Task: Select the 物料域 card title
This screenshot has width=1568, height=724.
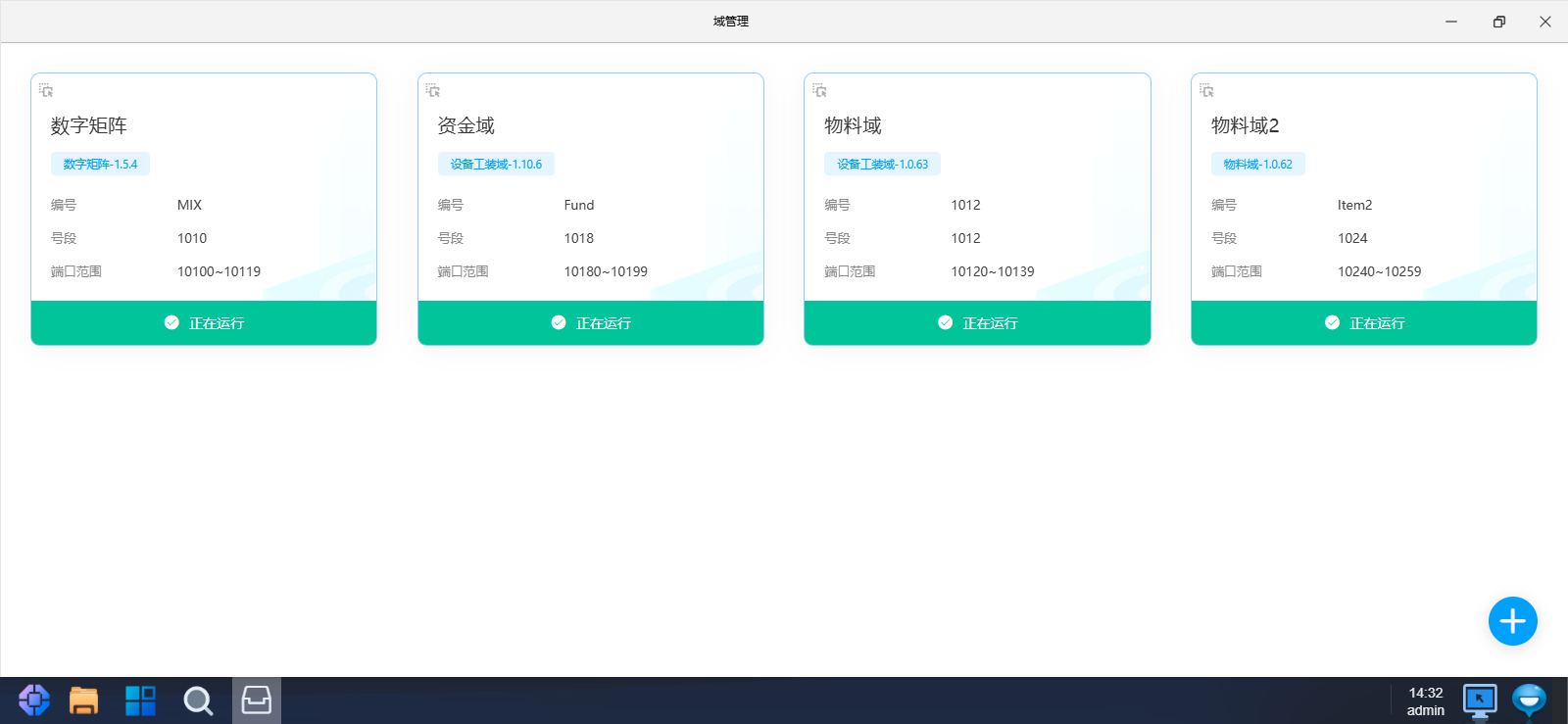Action: point(853,125)
